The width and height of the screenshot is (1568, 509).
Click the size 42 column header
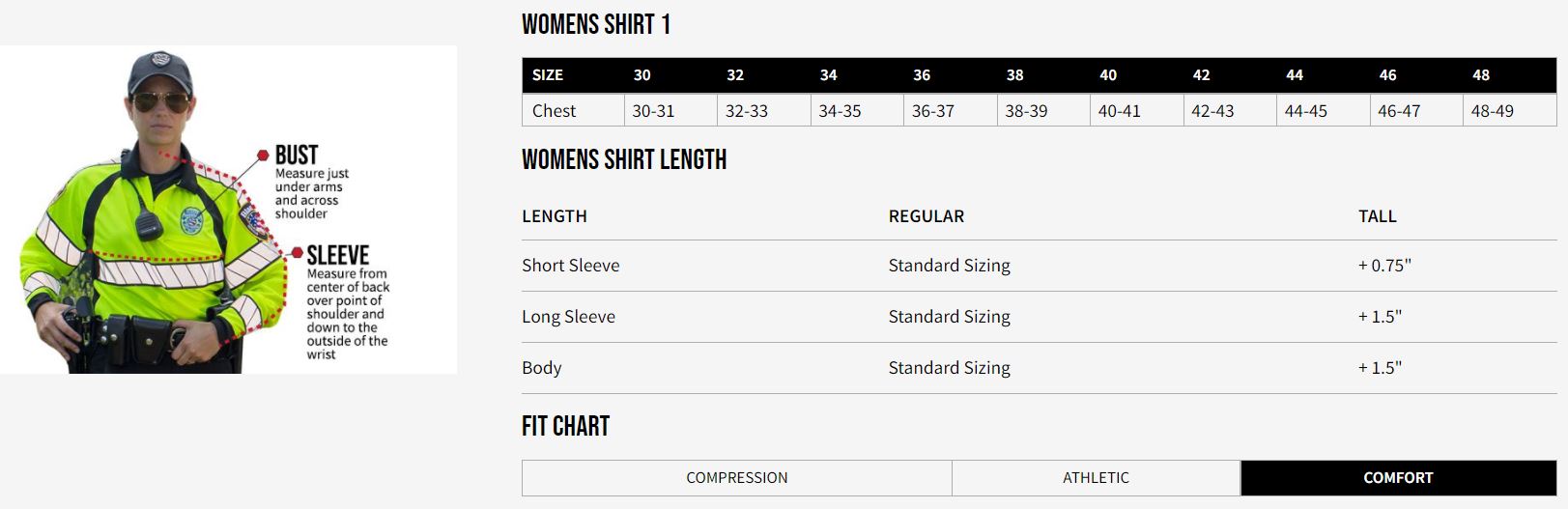[x=1201, y=75]
